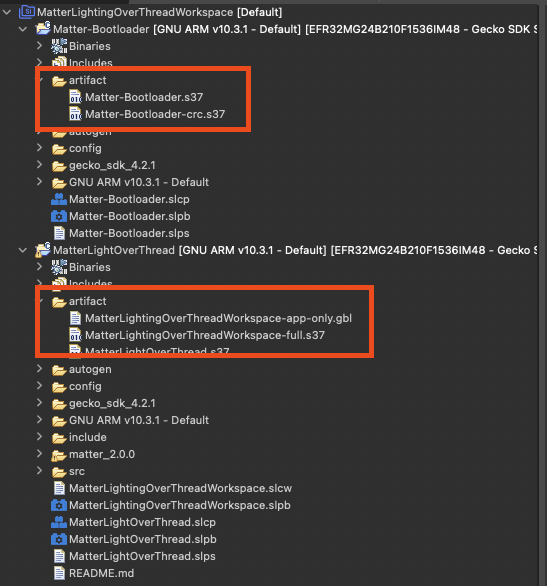Click the README.md file icon
Viewport: 547px width, 586px height.
pyautogui.click(x=59, y=573)
